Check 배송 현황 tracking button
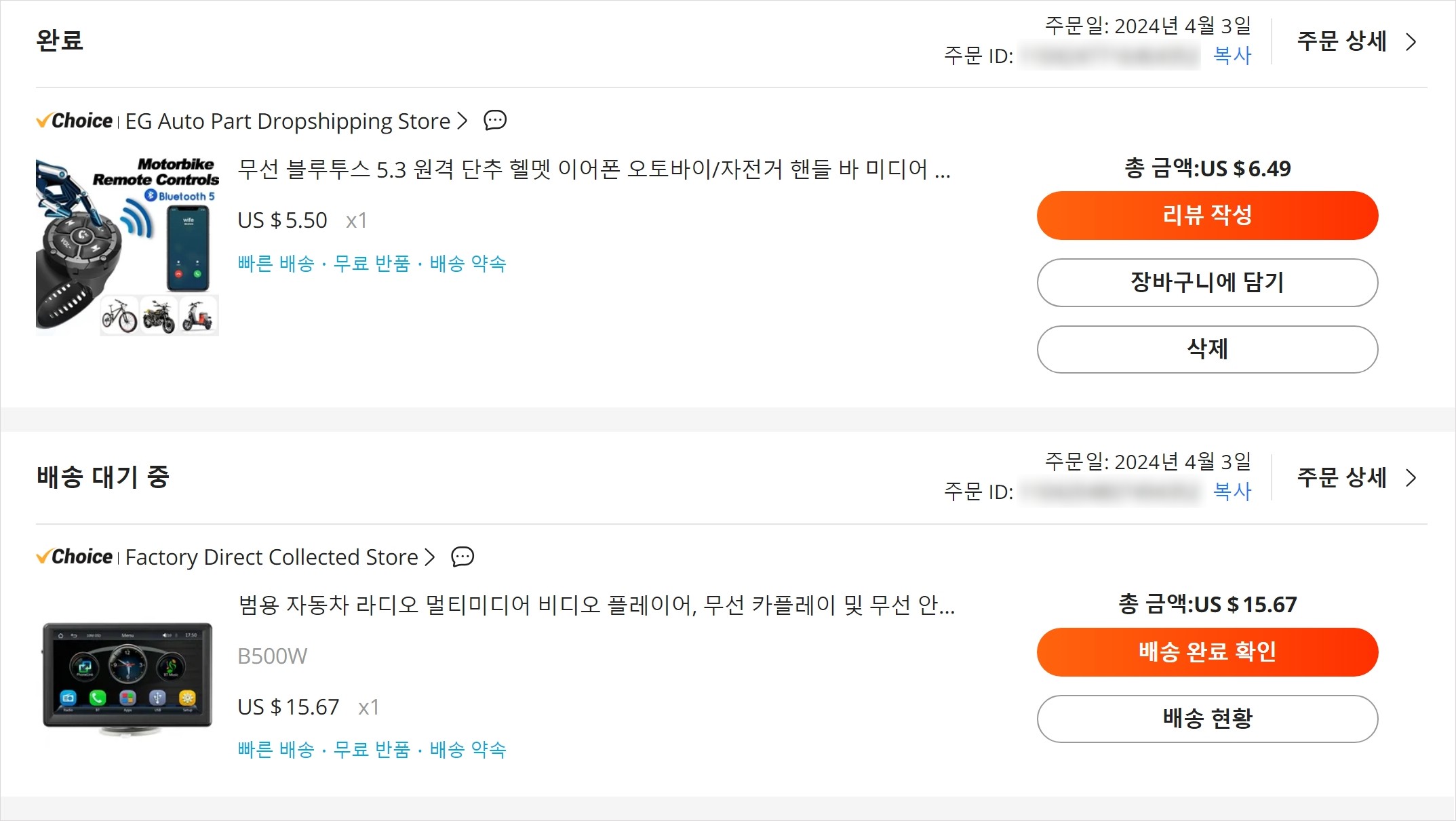The width and height of the screenshot is (1456, 821). [x=1207, y=719]
